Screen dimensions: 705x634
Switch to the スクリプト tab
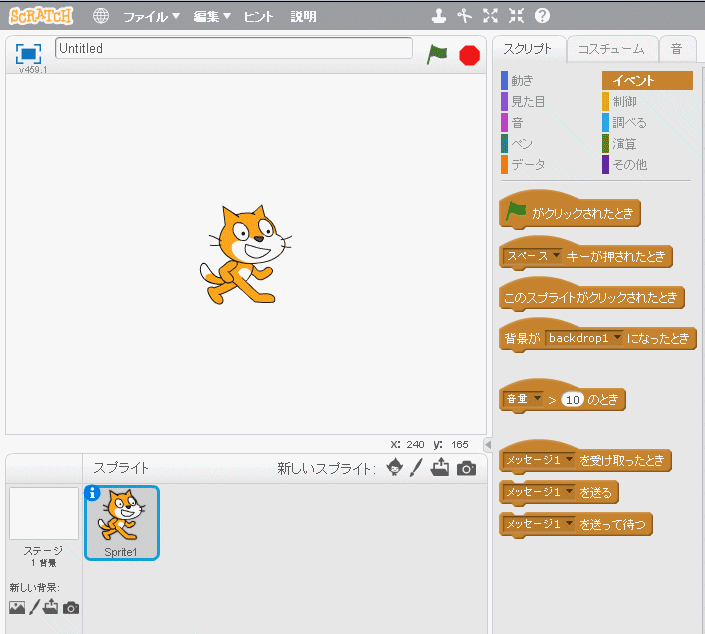(528, 49)
